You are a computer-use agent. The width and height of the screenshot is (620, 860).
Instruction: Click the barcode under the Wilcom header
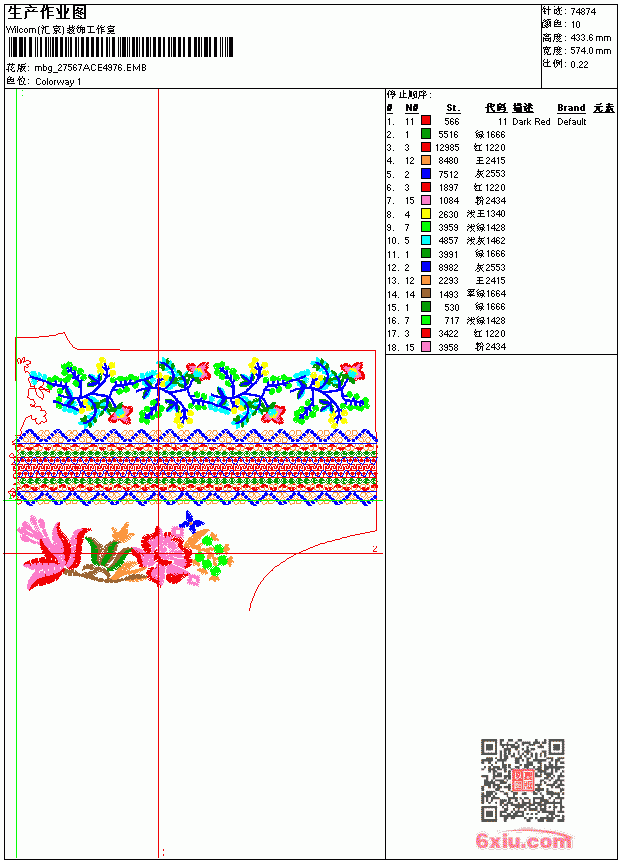click(x=120, y=47)
